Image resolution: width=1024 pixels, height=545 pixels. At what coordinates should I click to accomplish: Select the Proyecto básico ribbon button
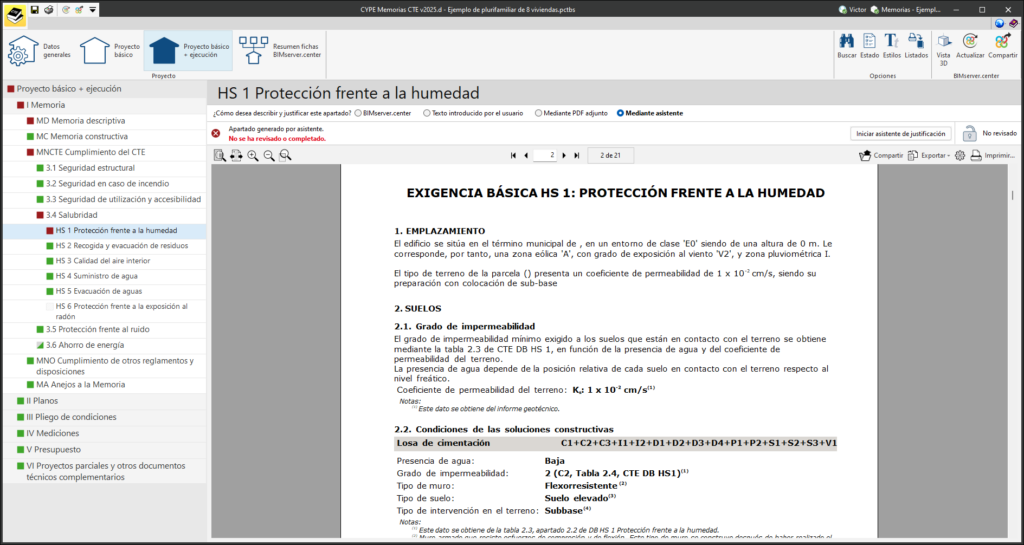[x=110, y=51]
